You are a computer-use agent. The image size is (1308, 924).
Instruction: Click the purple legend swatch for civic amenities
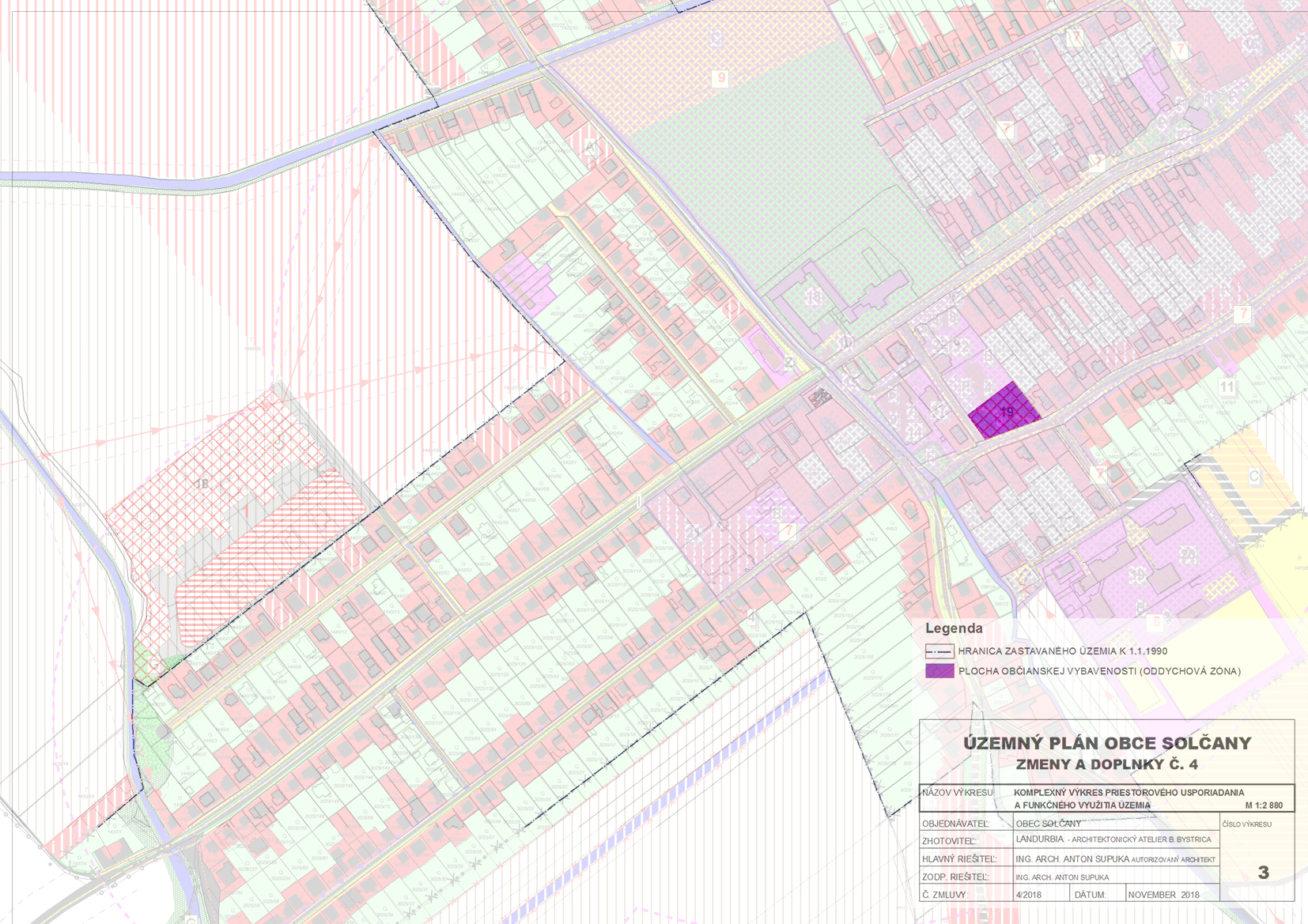(x=939, y=671)
